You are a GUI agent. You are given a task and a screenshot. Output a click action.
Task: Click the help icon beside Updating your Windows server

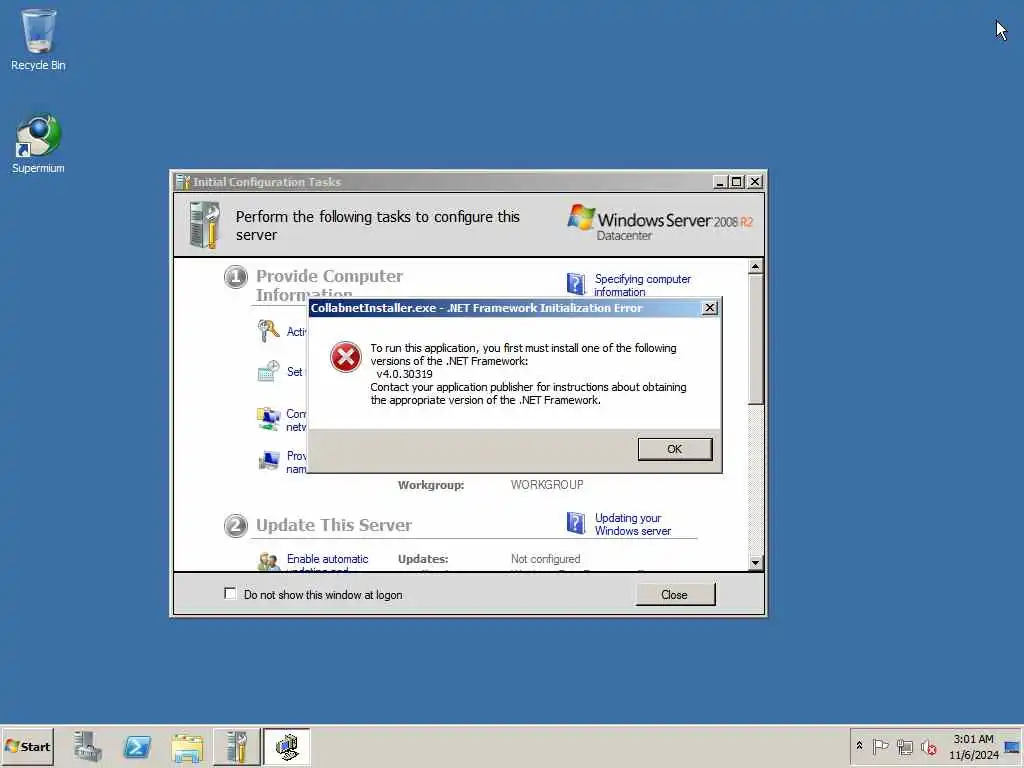[x=575, y=523]
